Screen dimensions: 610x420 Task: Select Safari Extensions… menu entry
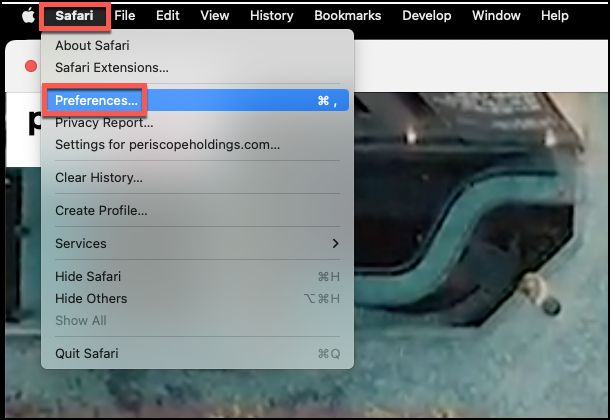pyautogui.click(x=198, y=68)
